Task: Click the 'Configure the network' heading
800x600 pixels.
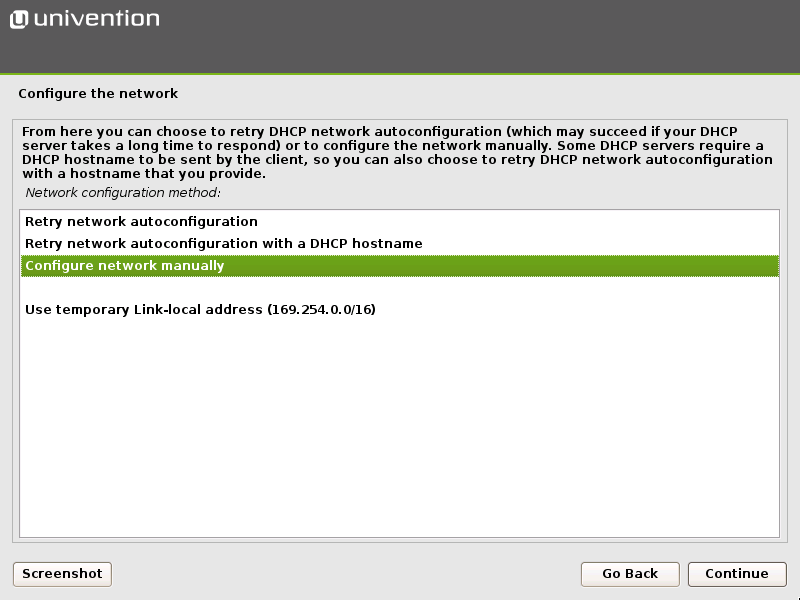Action: [x=98, y=93]
